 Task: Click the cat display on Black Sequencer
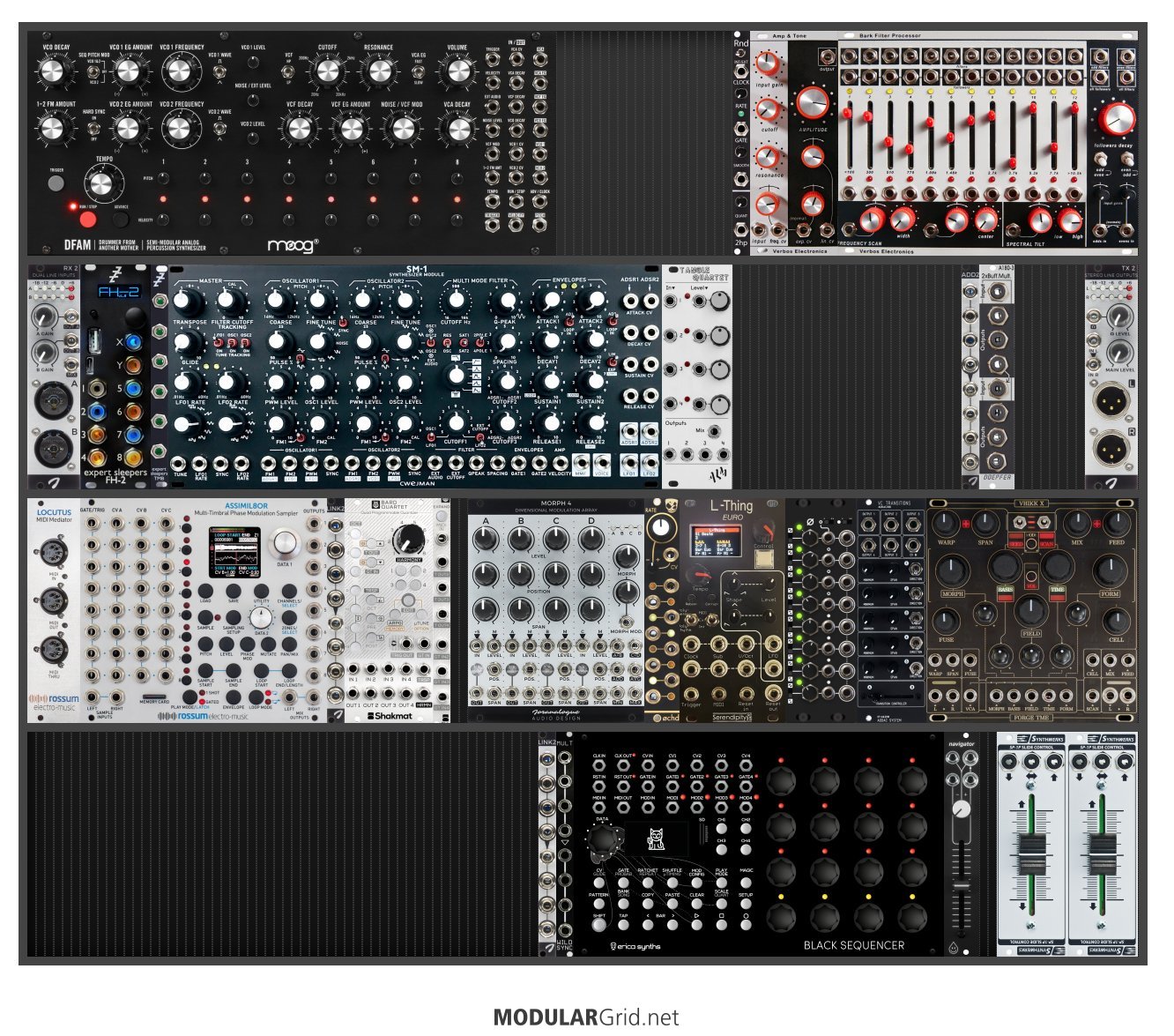point(656,839)
